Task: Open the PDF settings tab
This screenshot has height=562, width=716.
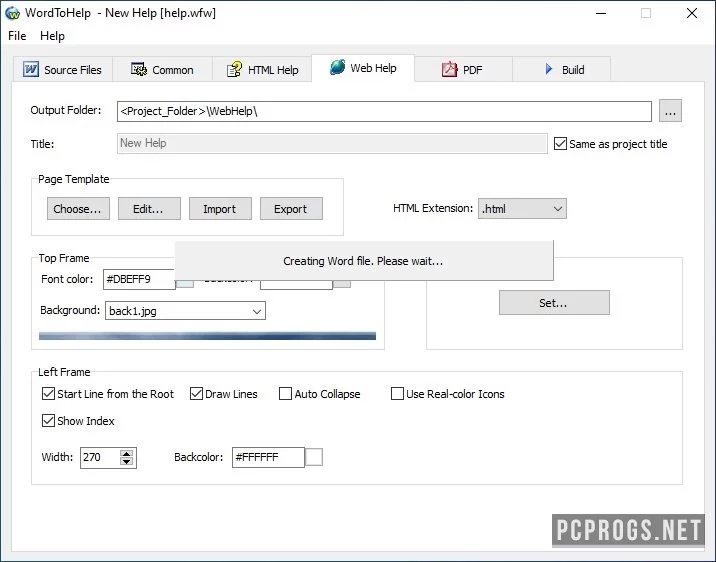Action: click(463, 69)
